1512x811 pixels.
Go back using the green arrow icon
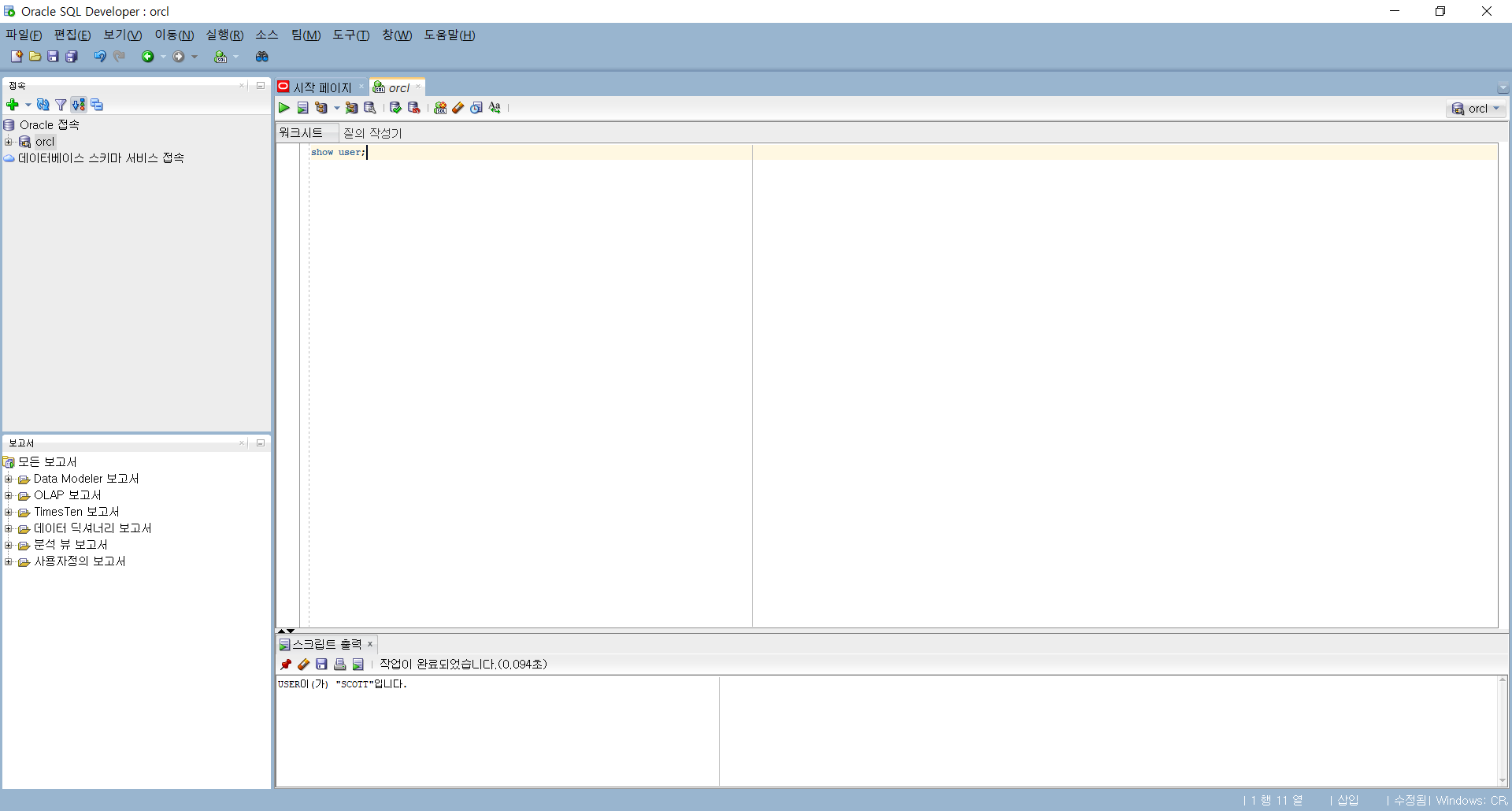pos(147,57)
